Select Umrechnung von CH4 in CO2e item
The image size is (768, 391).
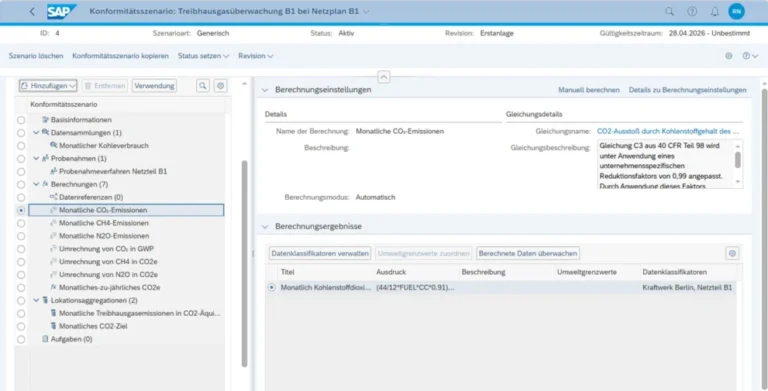(108, 262)
